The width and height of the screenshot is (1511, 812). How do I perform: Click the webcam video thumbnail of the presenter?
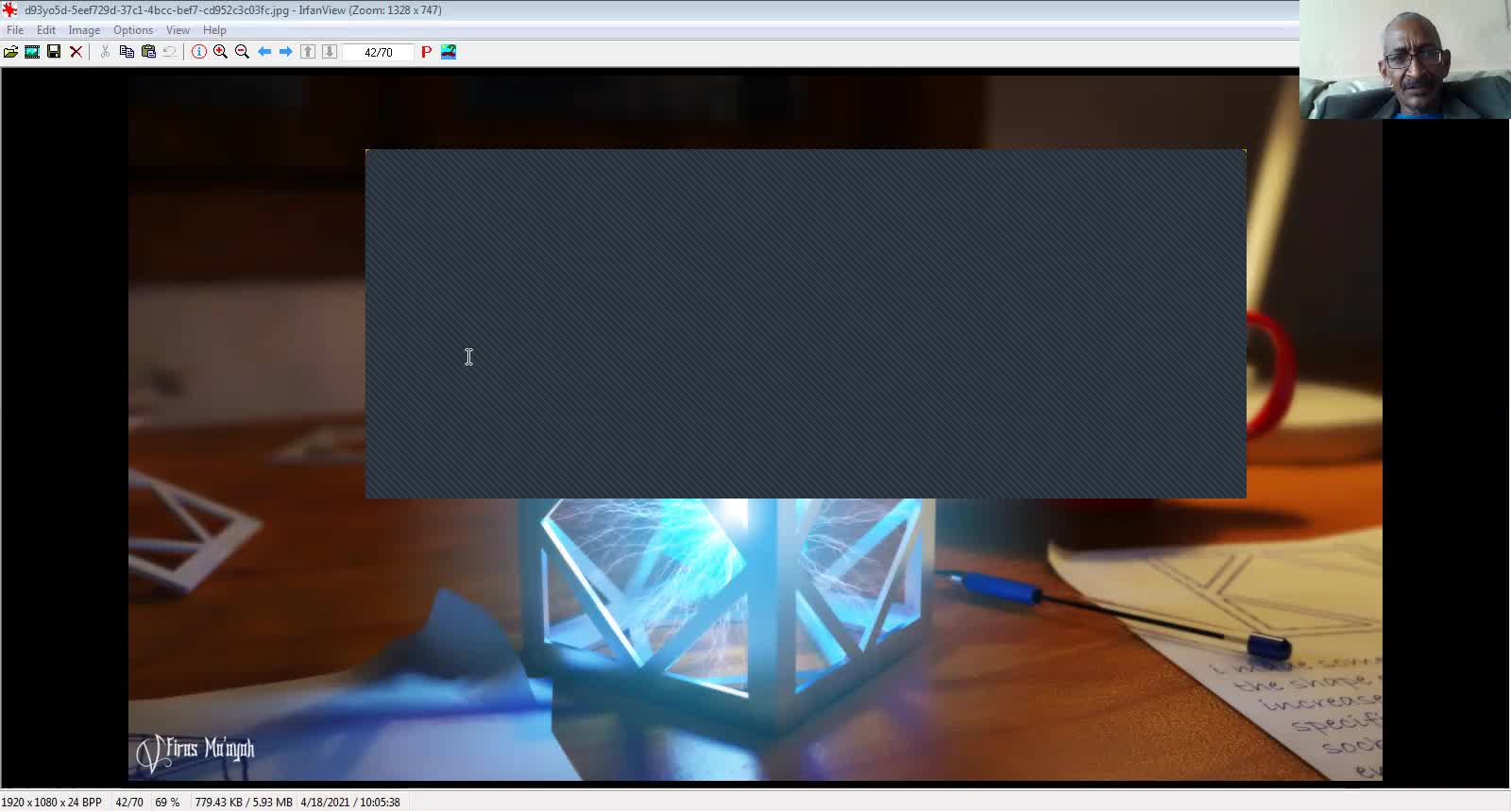pyautogui.click(x=1405, y=59)
